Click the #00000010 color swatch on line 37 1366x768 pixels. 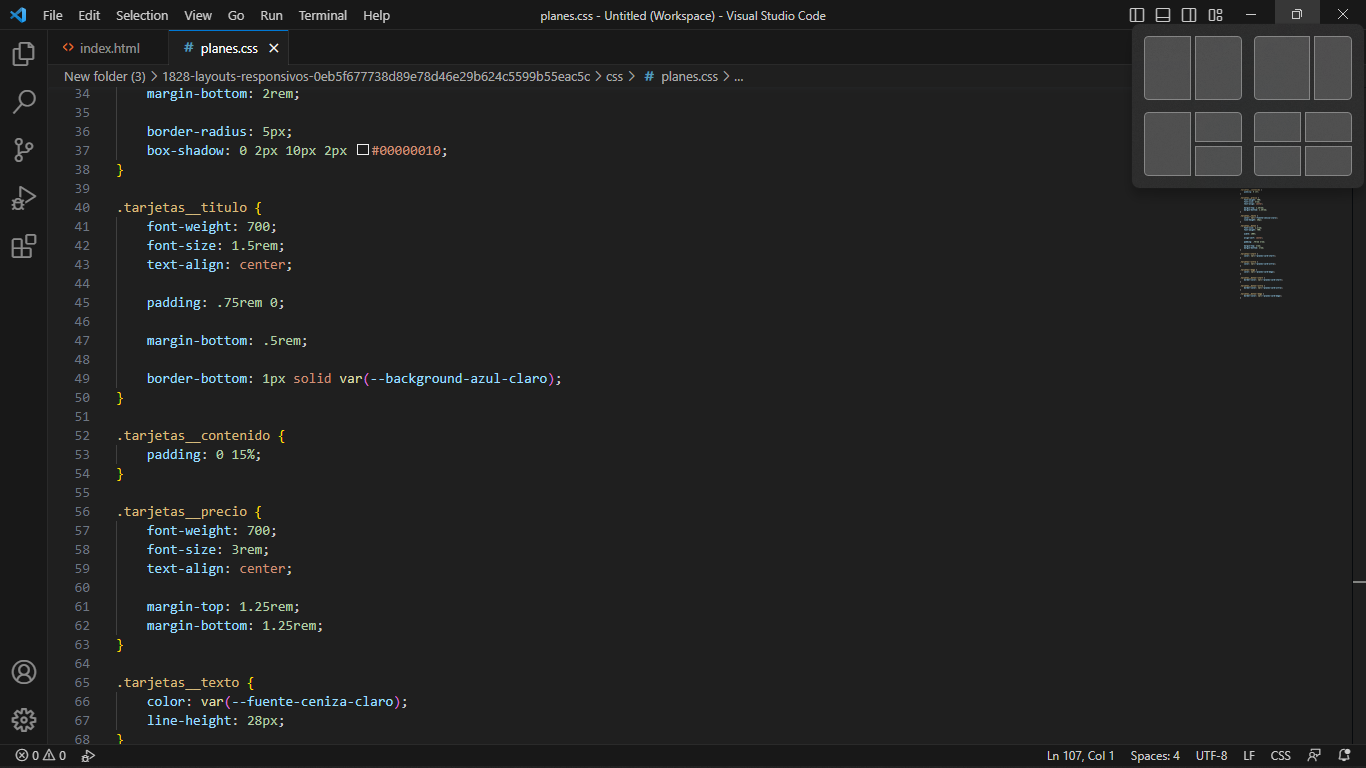tap(363, 151)
